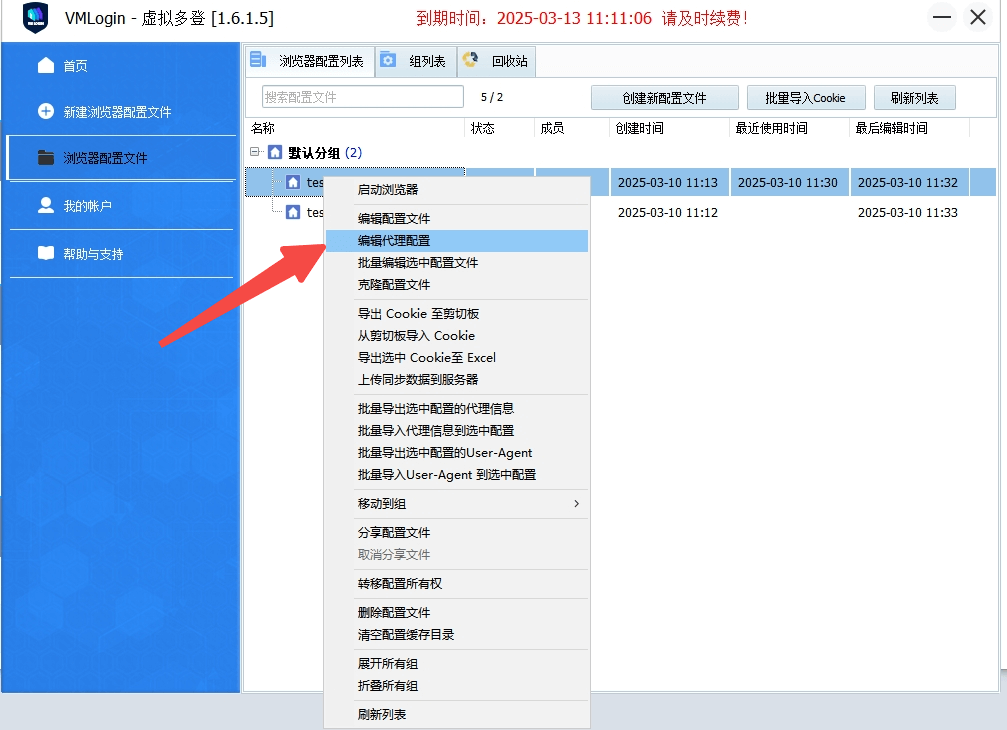Screen dimensions: 1007x730
Task: Click the VMLogin shield logo icon
Action: [36, 19]
